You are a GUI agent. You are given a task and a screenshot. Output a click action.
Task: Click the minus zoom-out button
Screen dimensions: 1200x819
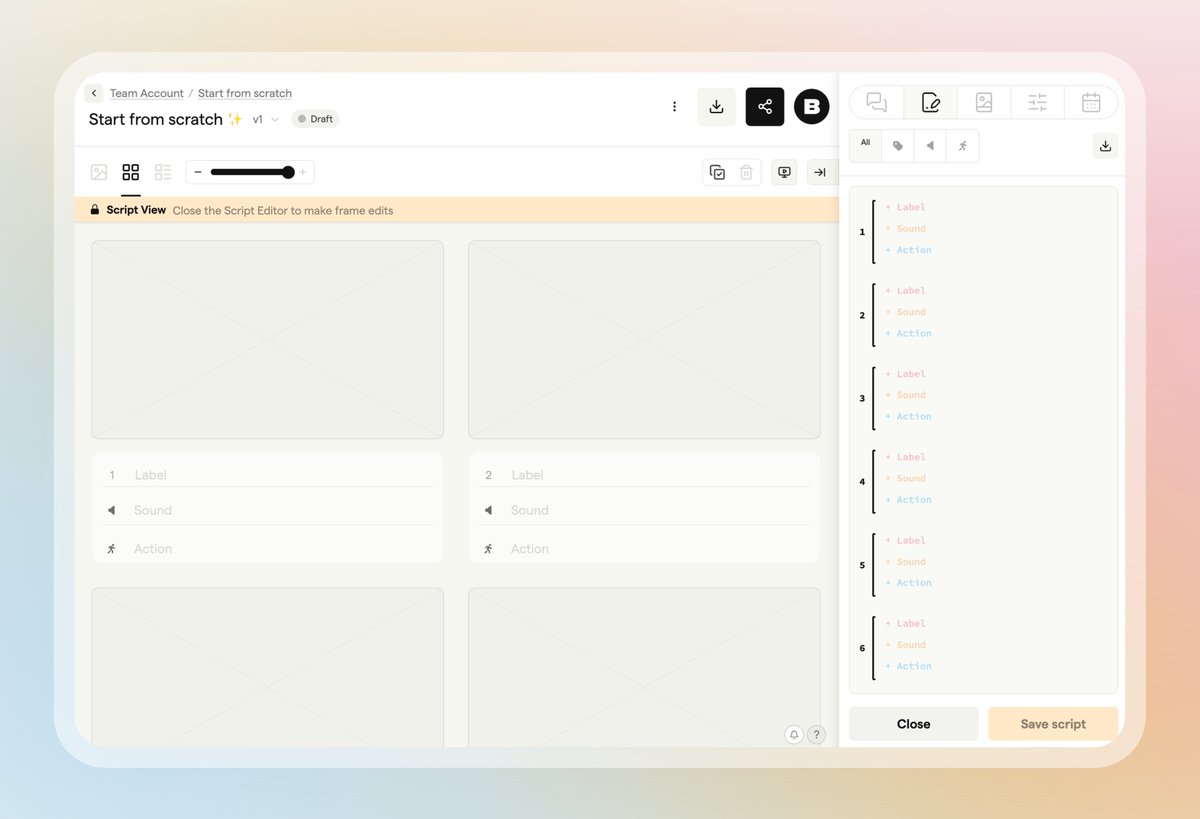(198, 172)
